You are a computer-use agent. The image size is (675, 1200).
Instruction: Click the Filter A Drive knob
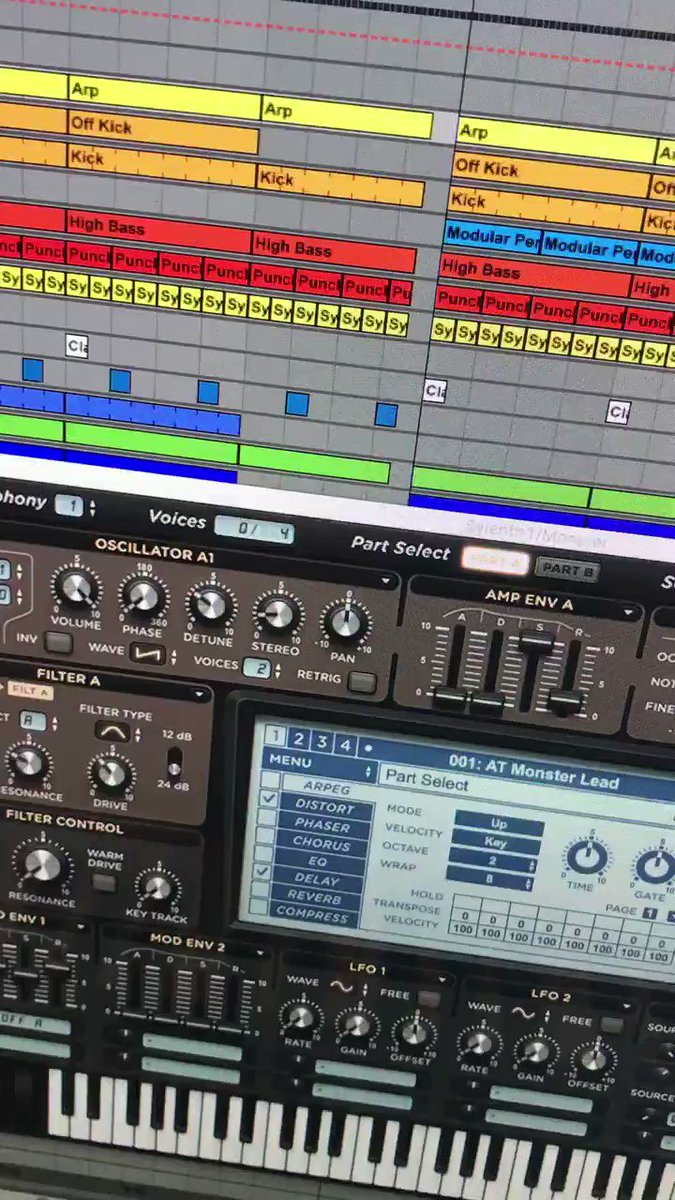point(110,773)
